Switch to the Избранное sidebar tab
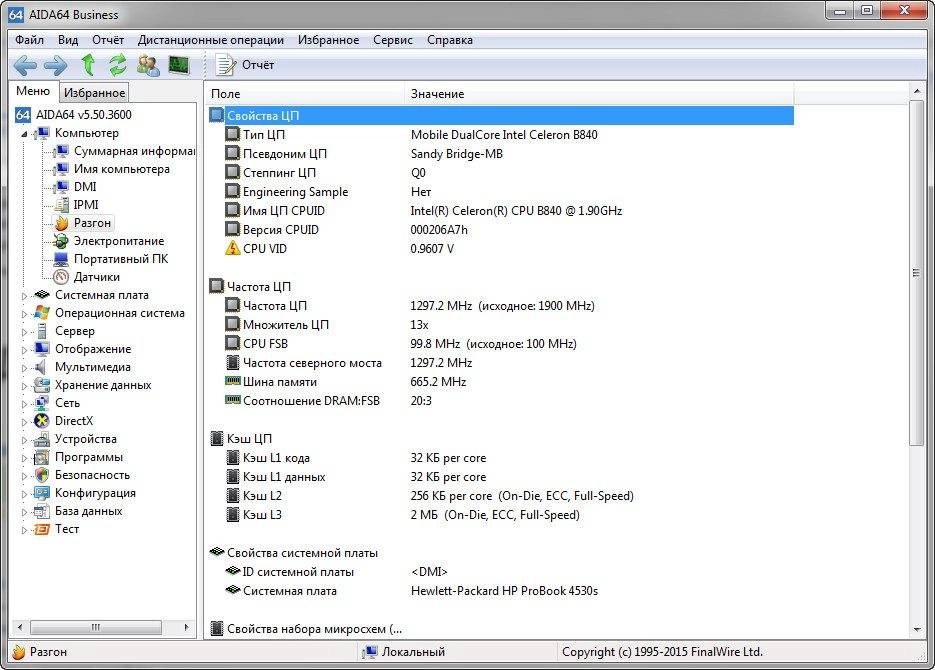935x670 pixels. (94, 93)
